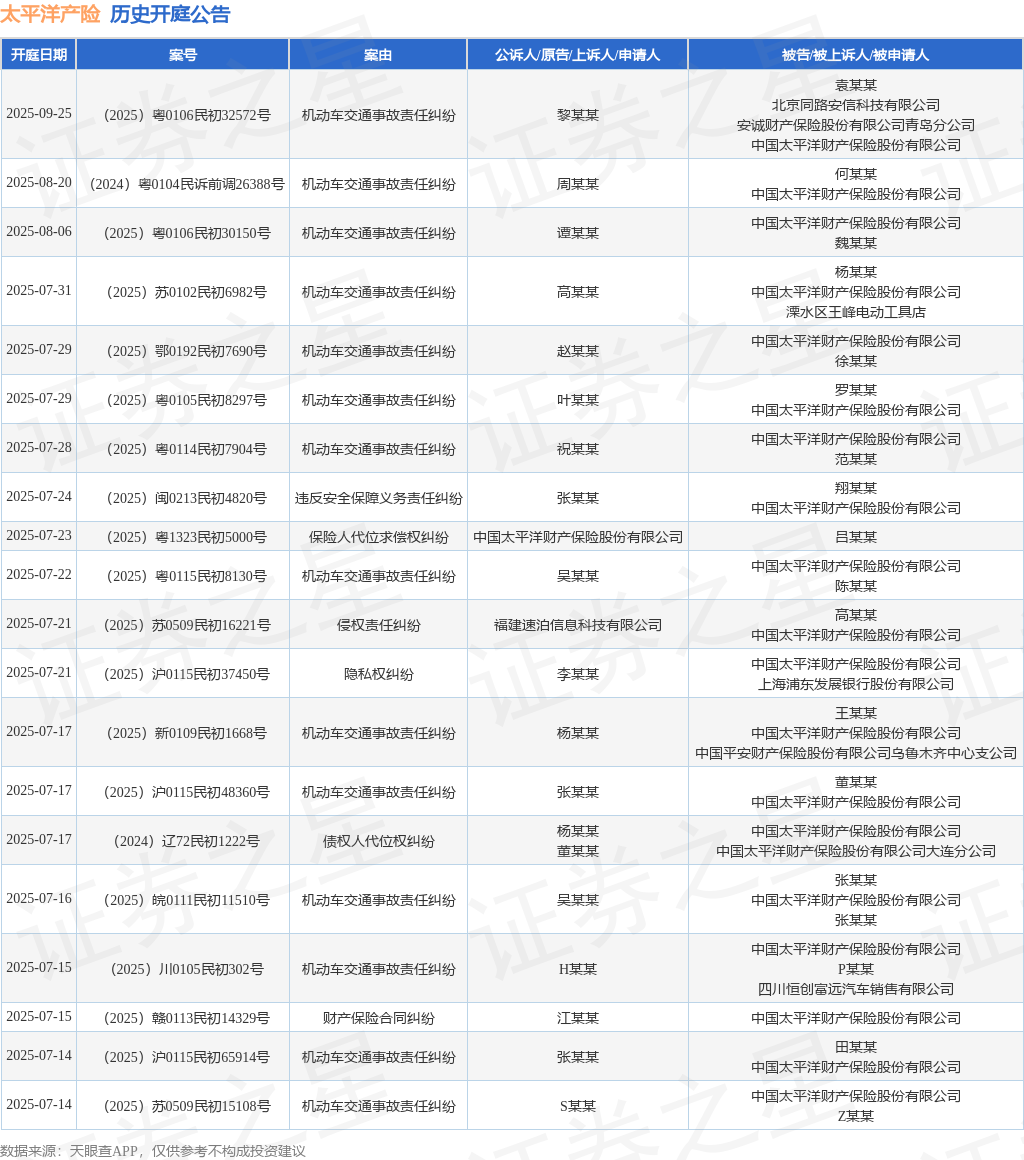Click cause 保险人代位求偿权纠纷
1024x1160 pixels.
(x=378, y=537)
